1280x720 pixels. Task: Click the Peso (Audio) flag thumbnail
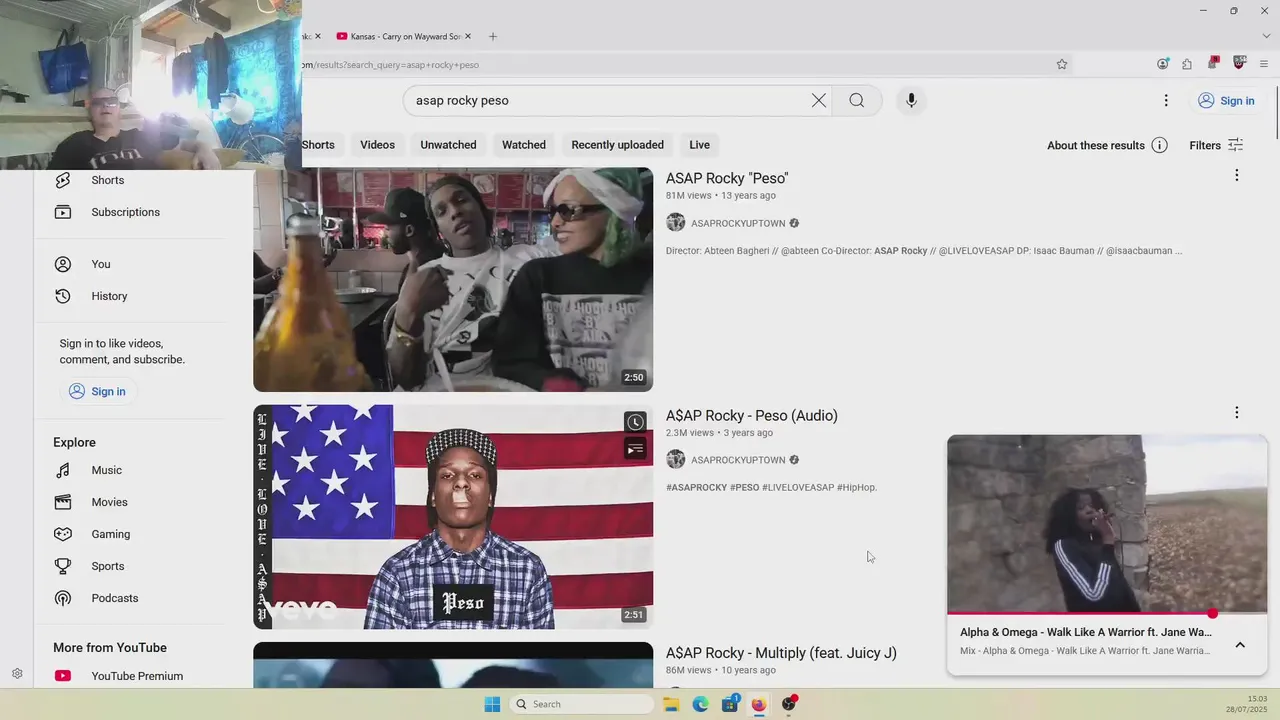click(x=453, y=516)
